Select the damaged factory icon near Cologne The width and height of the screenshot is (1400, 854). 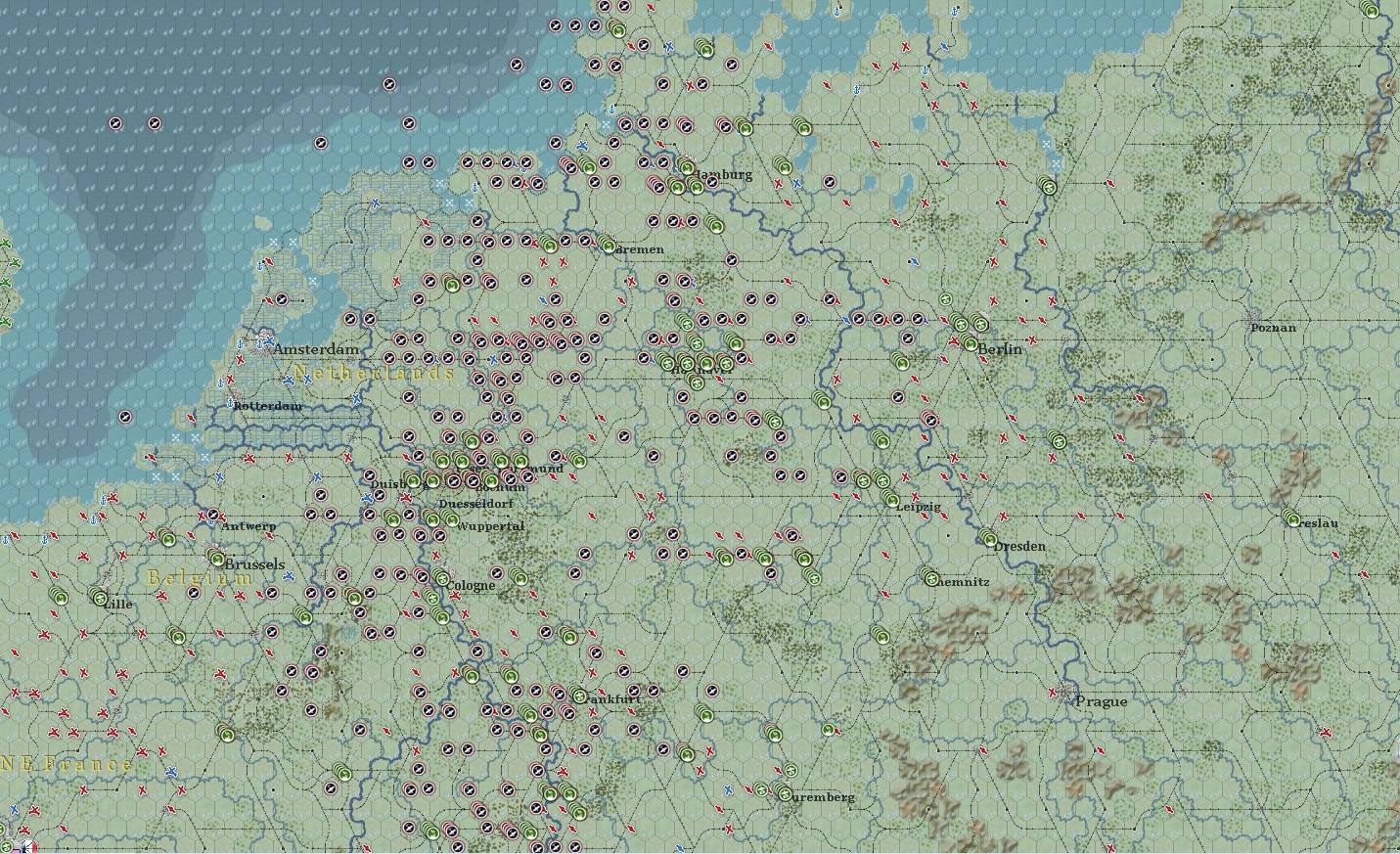pos(421,574)
